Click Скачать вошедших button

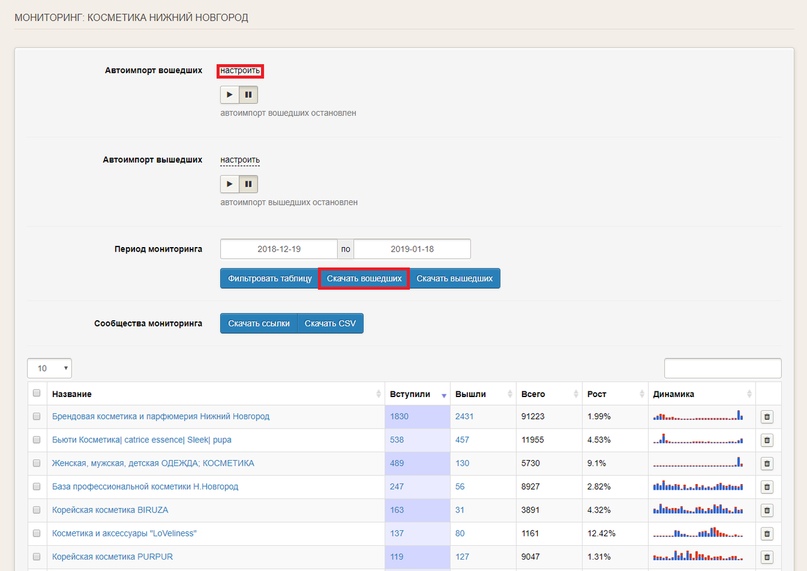pyautogui.click(x=364, y=279)
